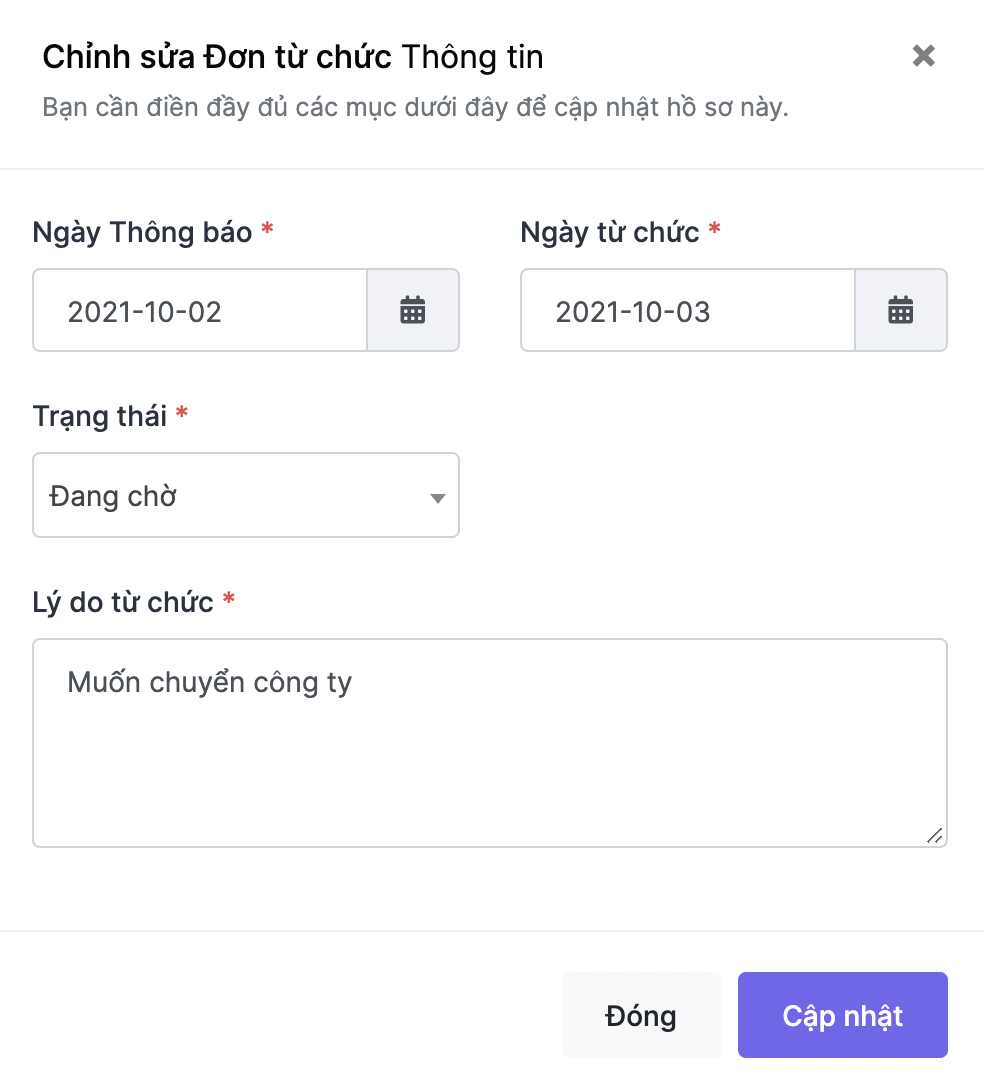The width and height of the screenshot is (984, 1092).
Task: Click the red asterisk beside Lý do từ chức
Action: [228, 598]
